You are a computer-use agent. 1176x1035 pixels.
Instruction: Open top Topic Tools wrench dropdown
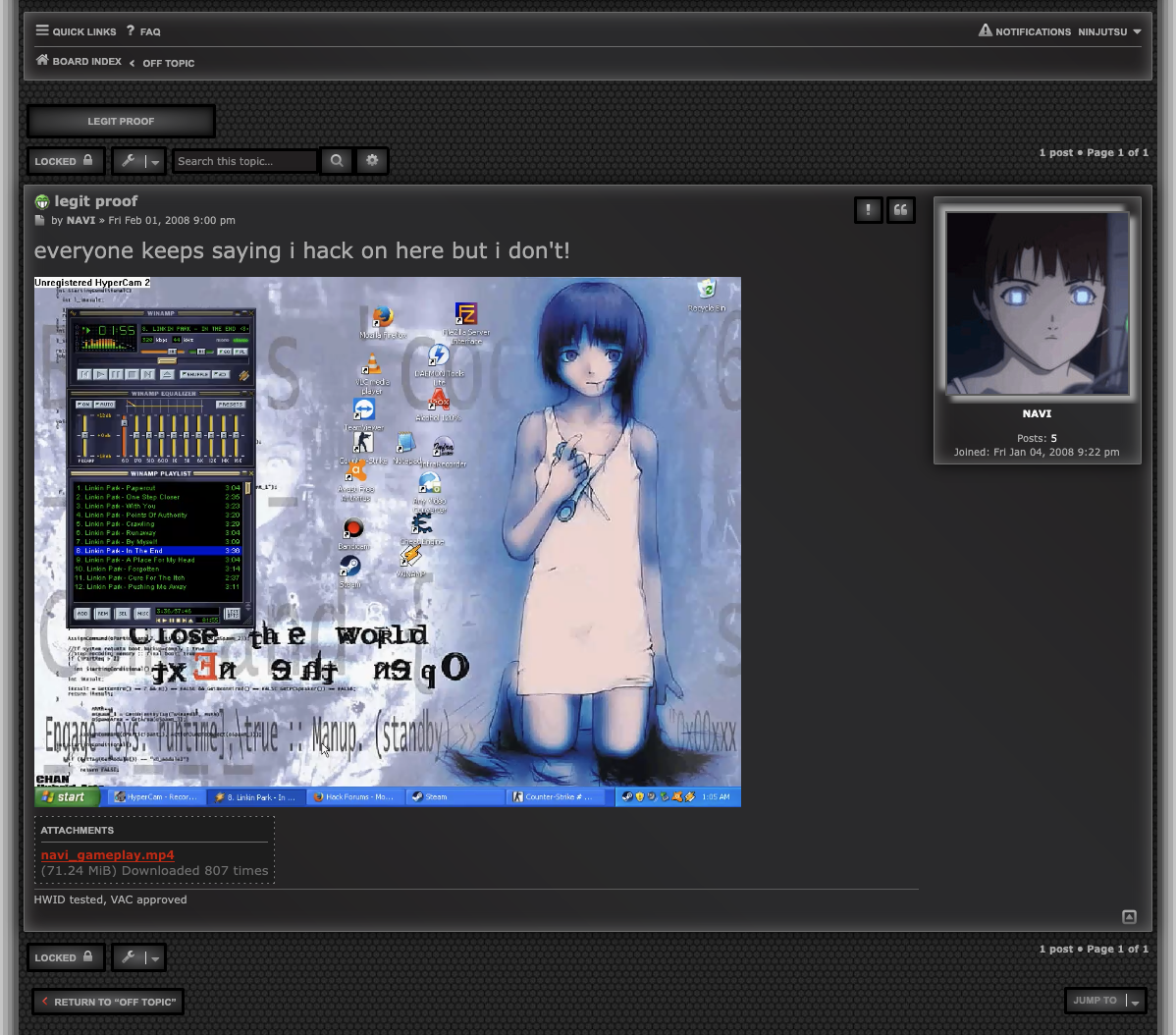pos(138,160)
